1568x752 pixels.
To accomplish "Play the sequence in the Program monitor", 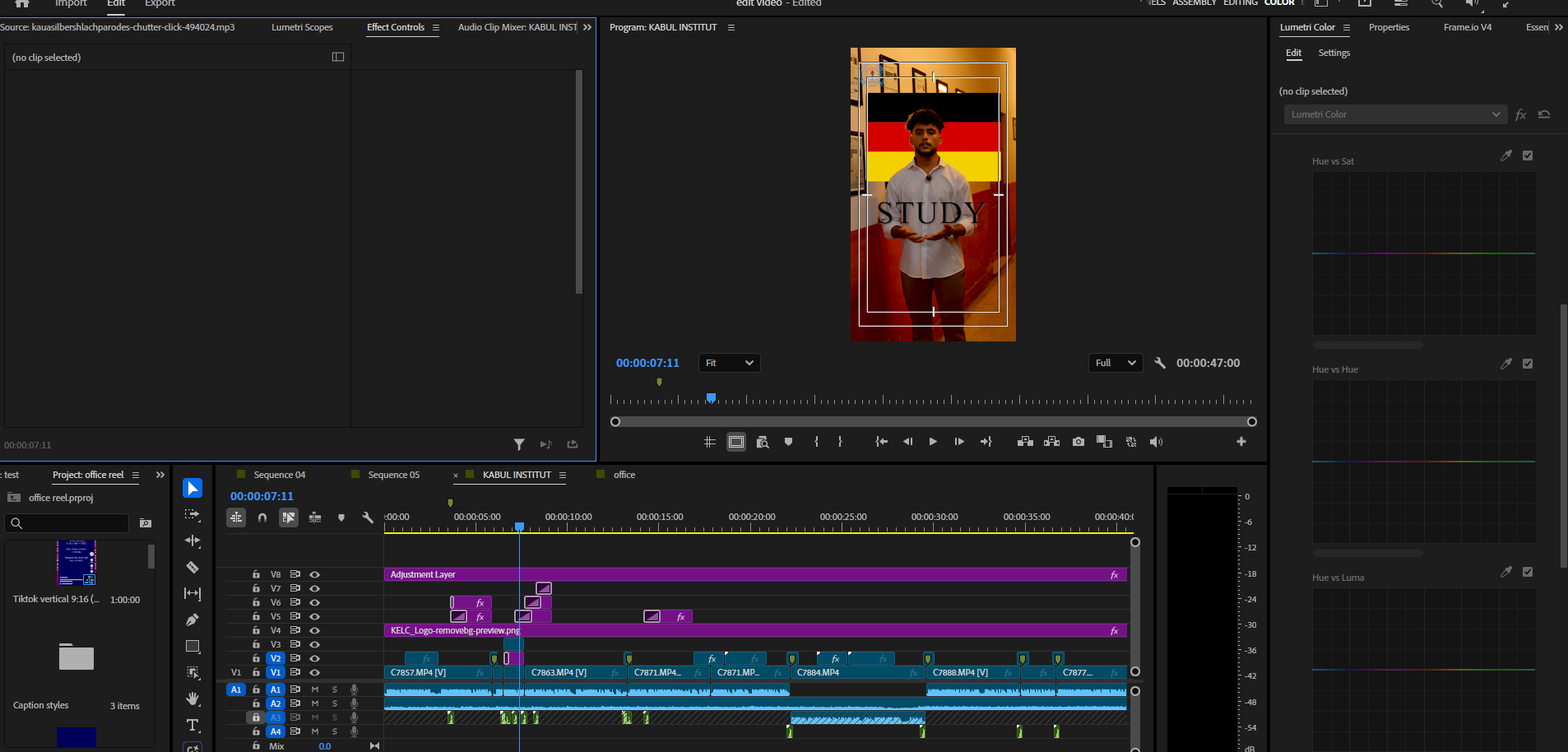I will pos(933,442).
